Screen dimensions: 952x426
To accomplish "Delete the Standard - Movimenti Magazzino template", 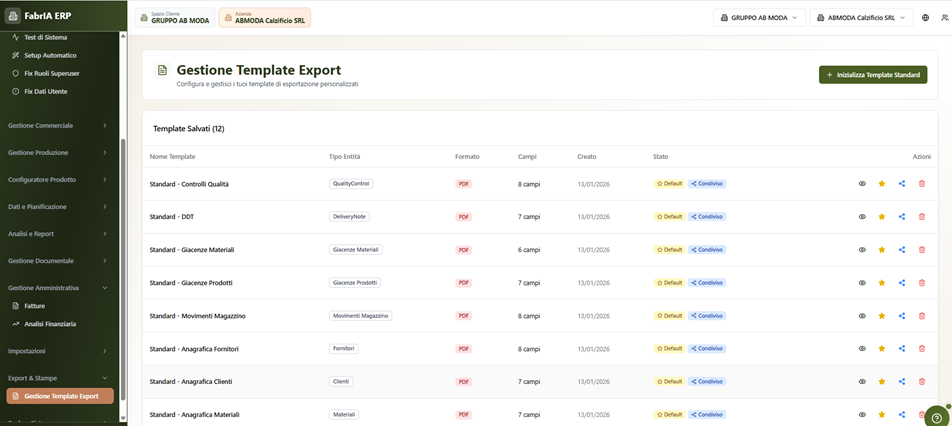I will point(922,316).
